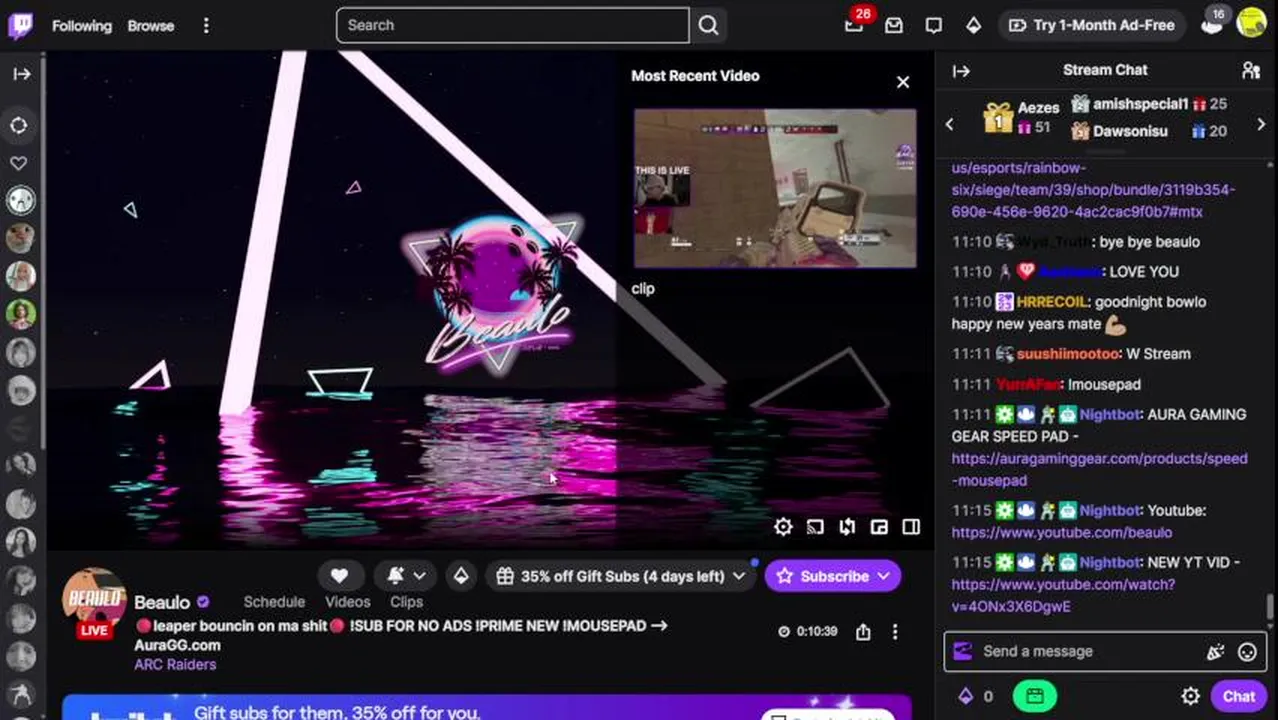Viewport: 1278px width, 720px height.
Task: Open the chat community users icon
Action: tap(1251, 70)
